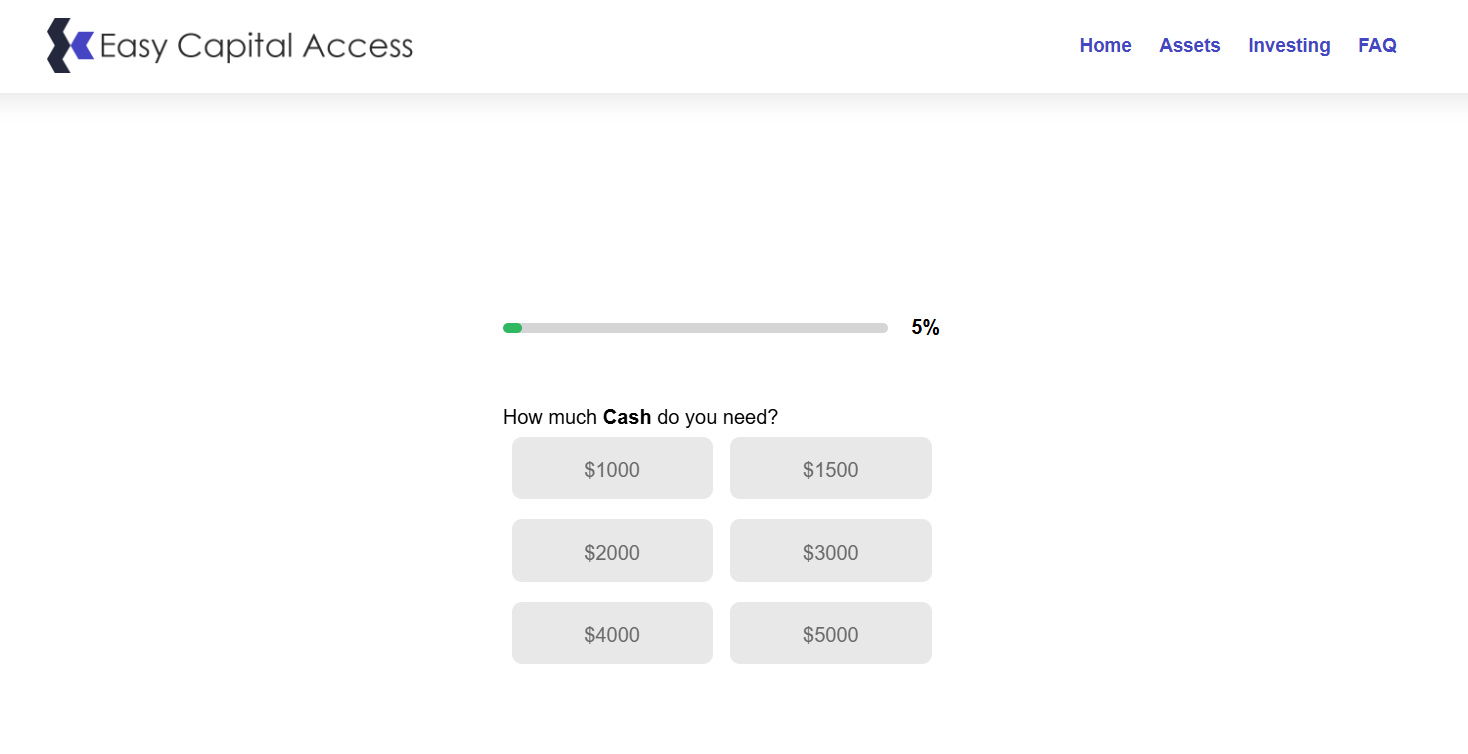Click the "How much" question text
Image resolution: width=1468 pixels, height=754 pixels.
coord(549,417)
